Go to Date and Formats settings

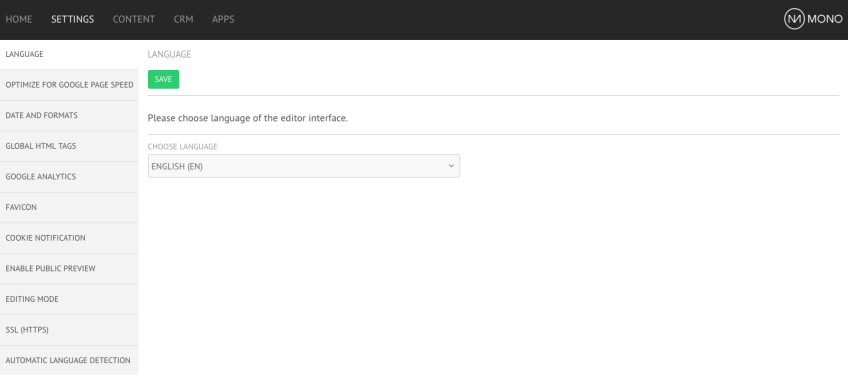69,115
